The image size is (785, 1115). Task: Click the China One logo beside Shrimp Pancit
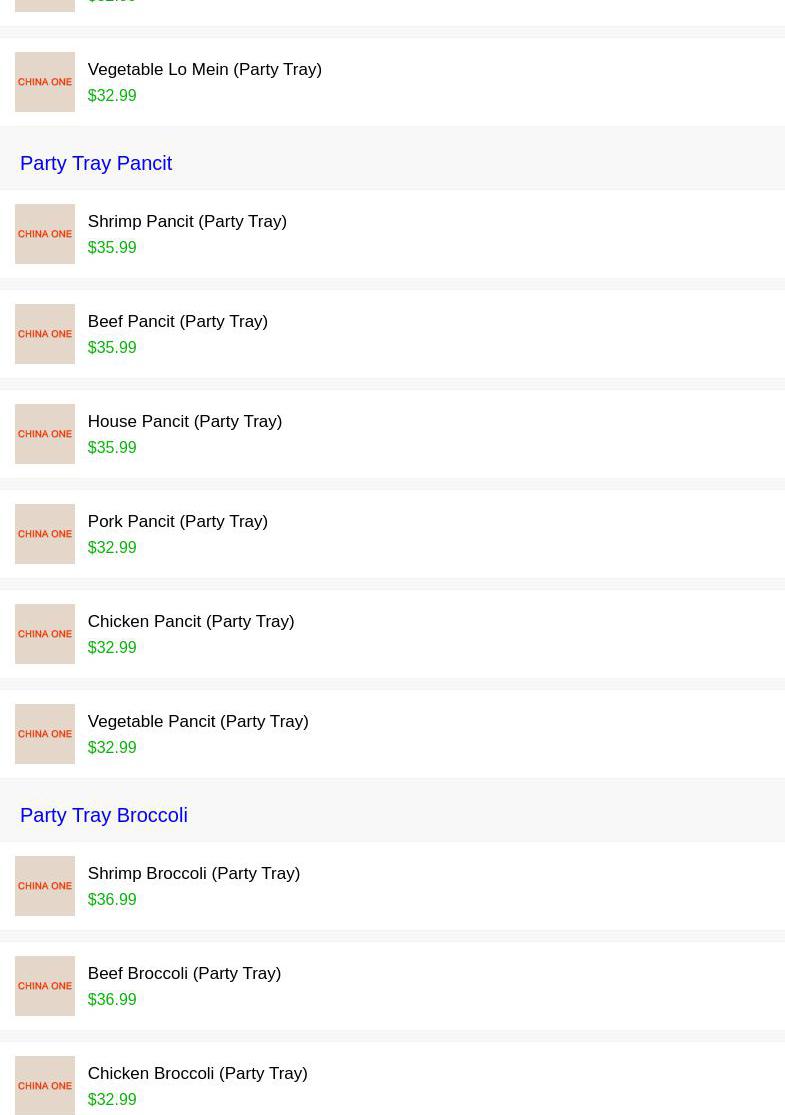[45, 234]
